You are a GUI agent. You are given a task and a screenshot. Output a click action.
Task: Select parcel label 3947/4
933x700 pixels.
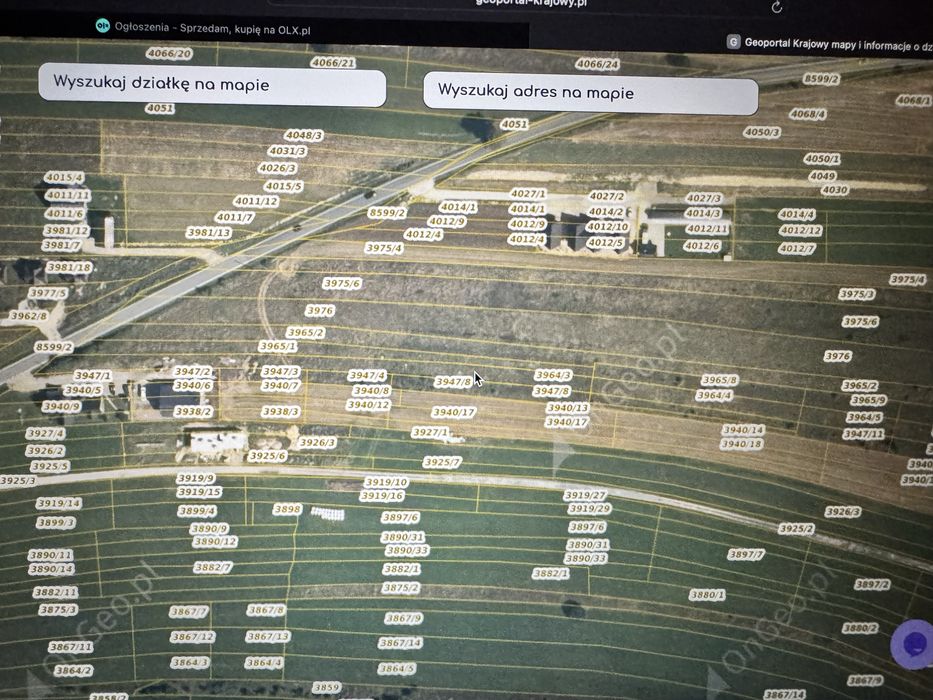click(x=367, y=375)
